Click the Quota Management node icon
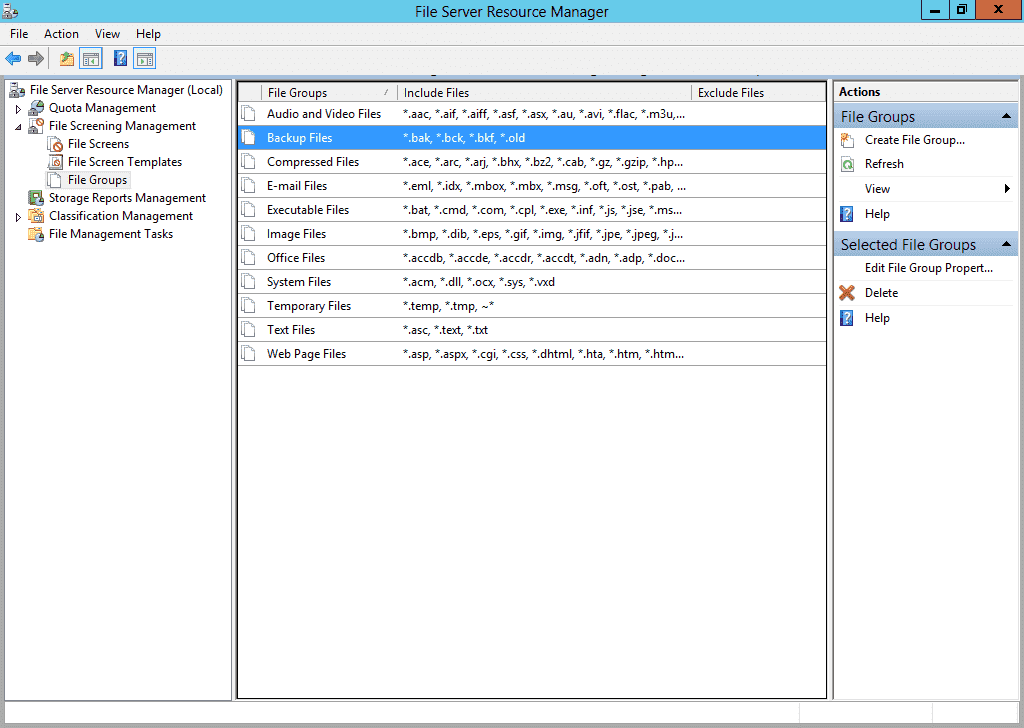Screen dimensions: 1024x728 [x=36, y=108]
